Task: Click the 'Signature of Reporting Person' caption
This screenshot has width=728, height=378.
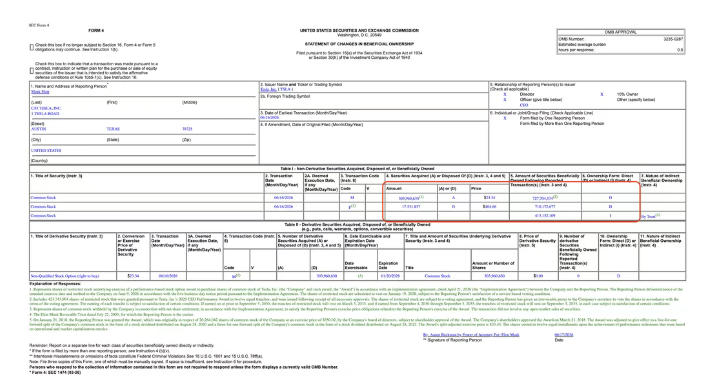Action: click(x=452, y=340)
